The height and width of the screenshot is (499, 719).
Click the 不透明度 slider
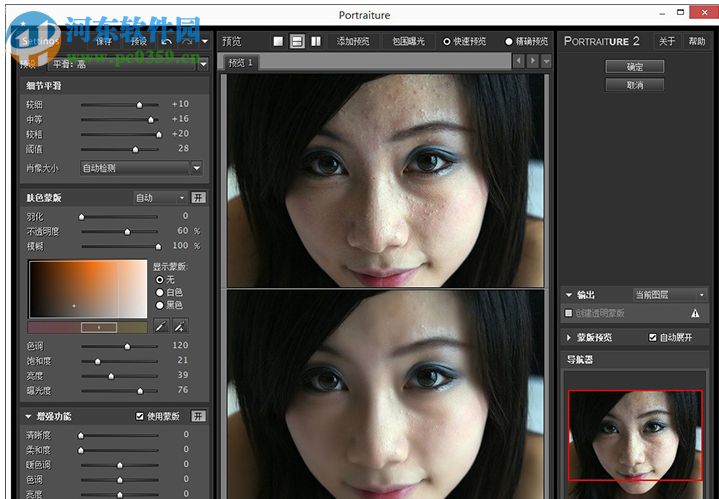point(120,232)
